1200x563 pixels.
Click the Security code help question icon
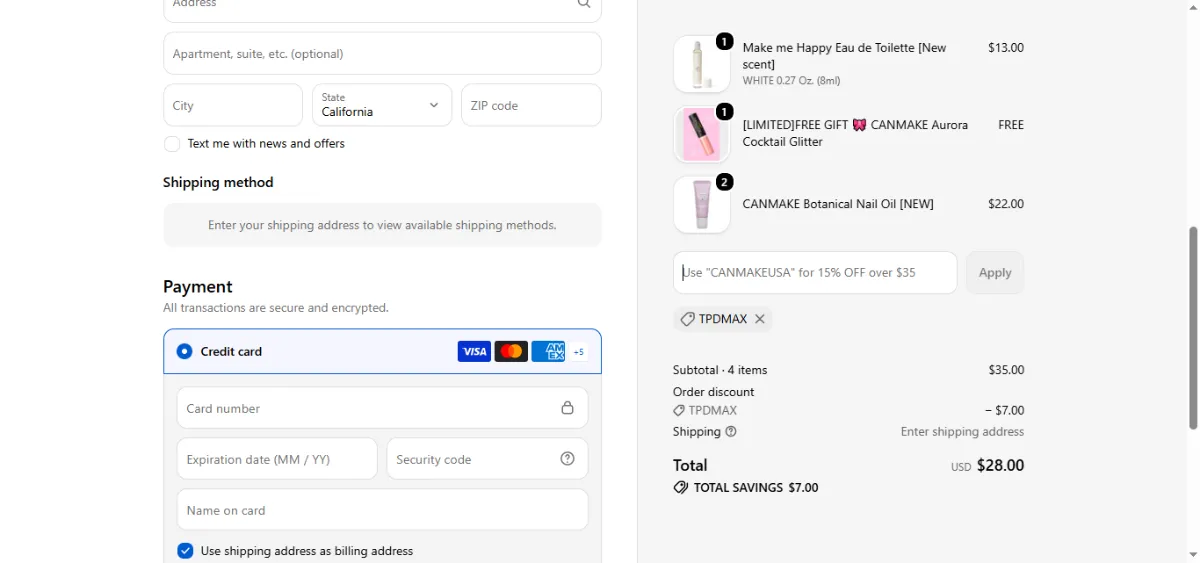coord(567,459)
